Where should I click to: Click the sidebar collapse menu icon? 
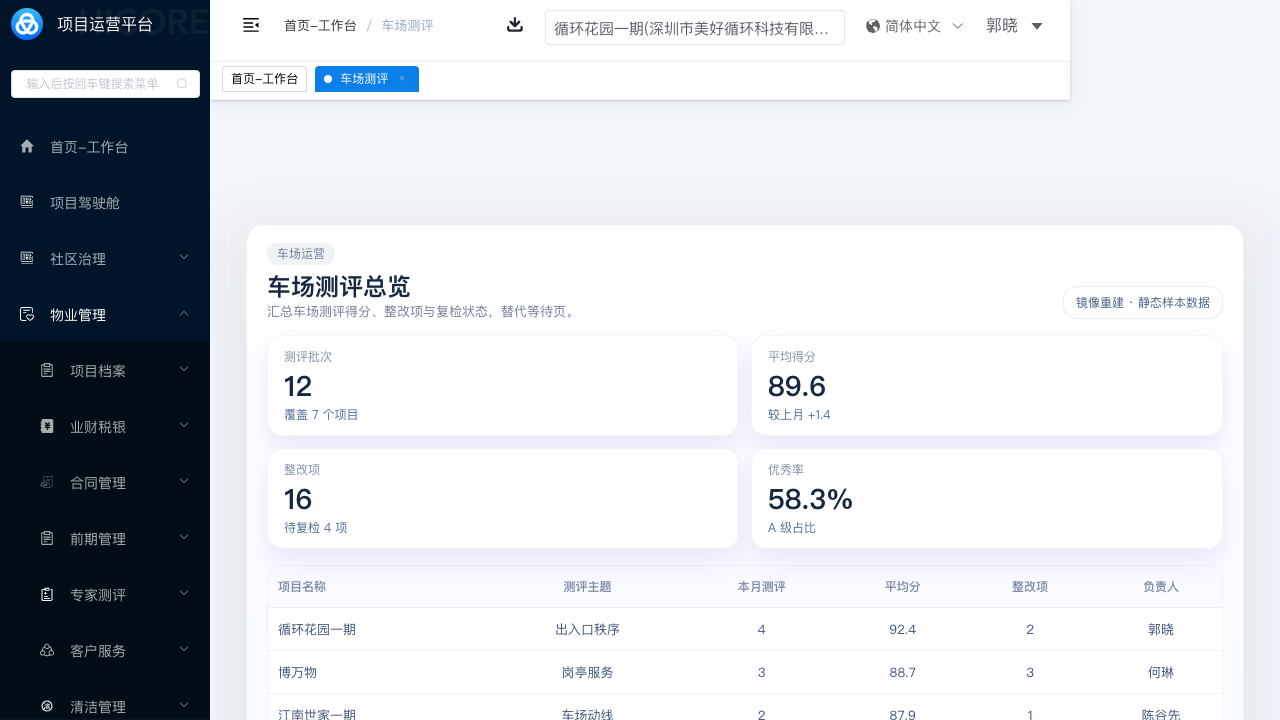251,25
